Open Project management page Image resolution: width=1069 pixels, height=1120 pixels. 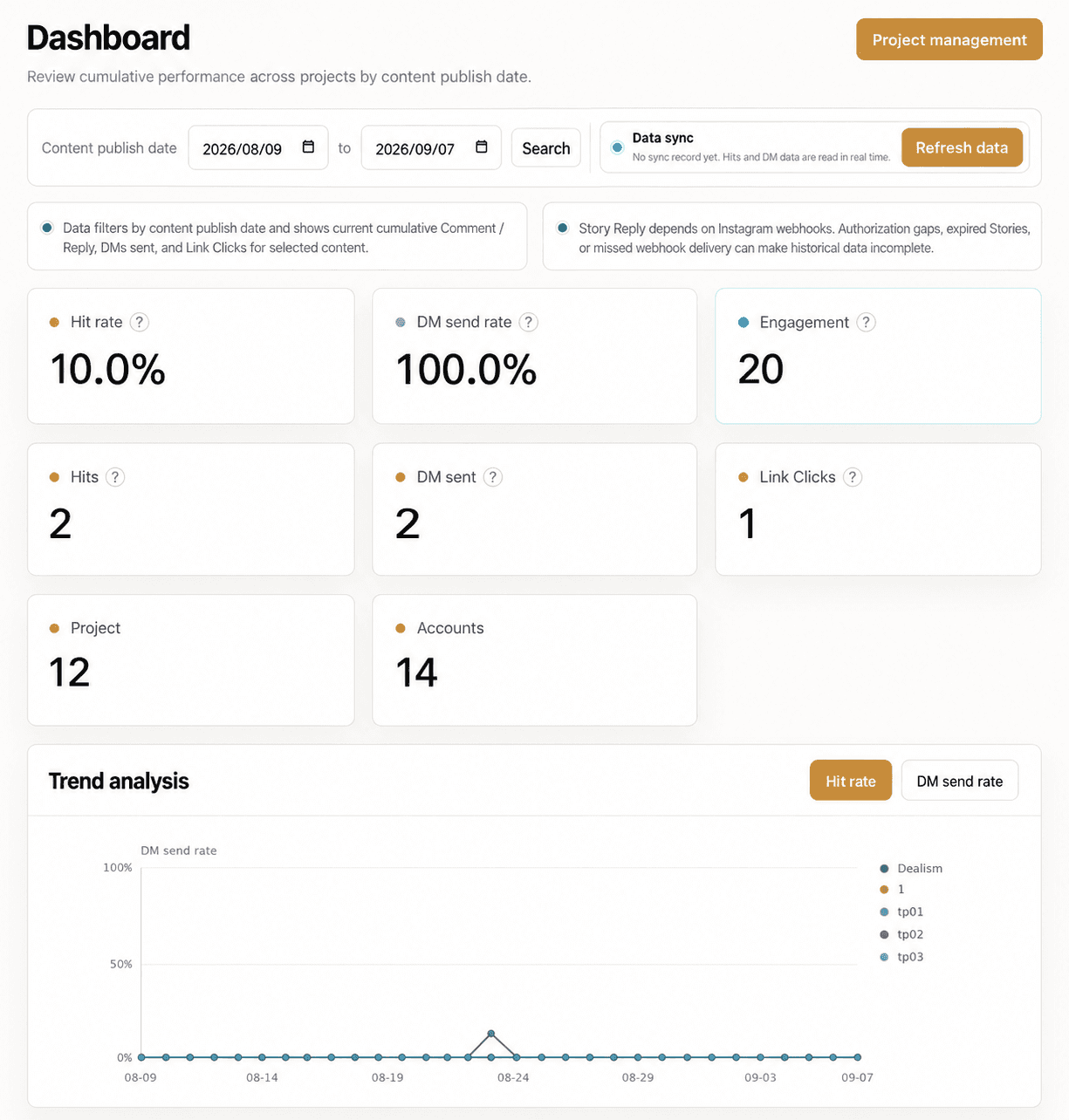pyautogui.click(x=949, y=39)
